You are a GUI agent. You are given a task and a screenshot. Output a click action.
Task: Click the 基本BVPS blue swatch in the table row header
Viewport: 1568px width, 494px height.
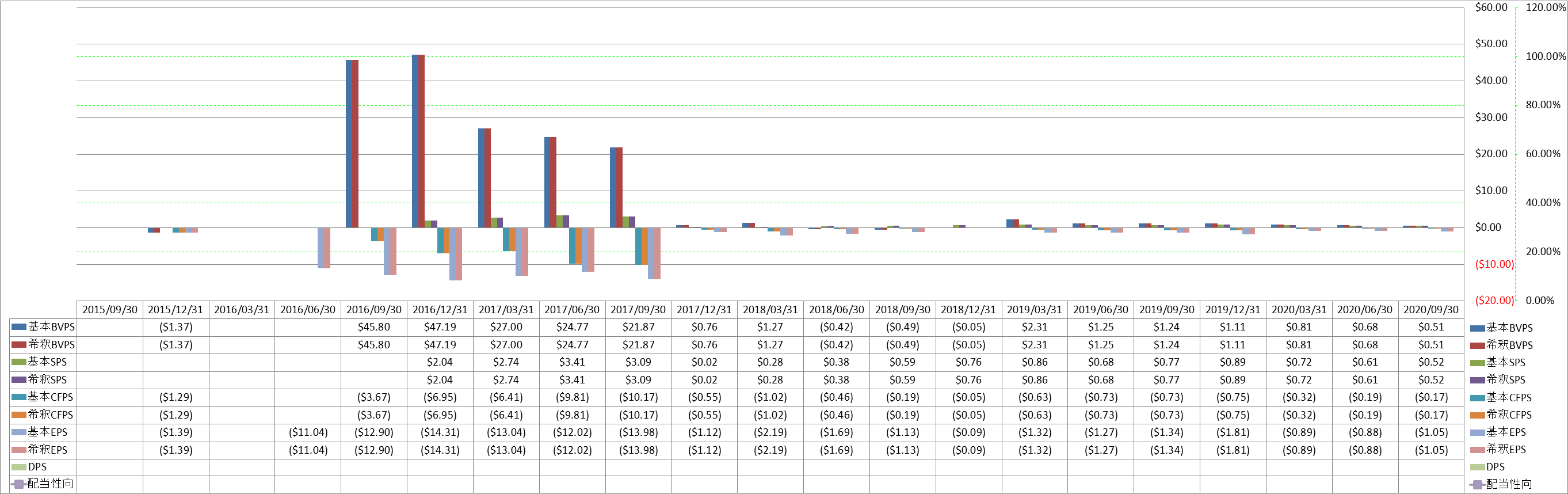point(19,327)
